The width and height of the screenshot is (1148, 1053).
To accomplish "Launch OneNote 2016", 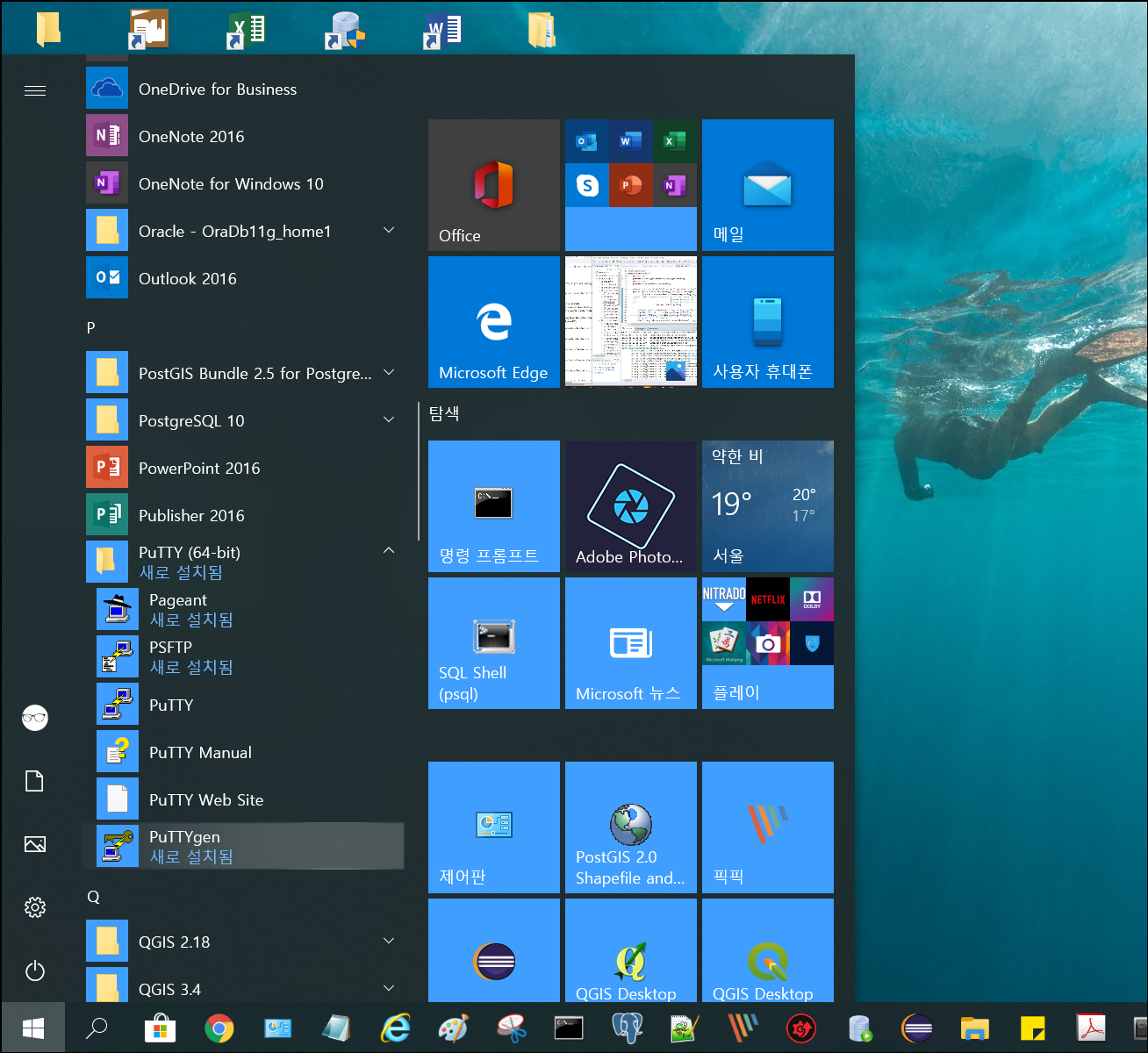I will 244,136.
